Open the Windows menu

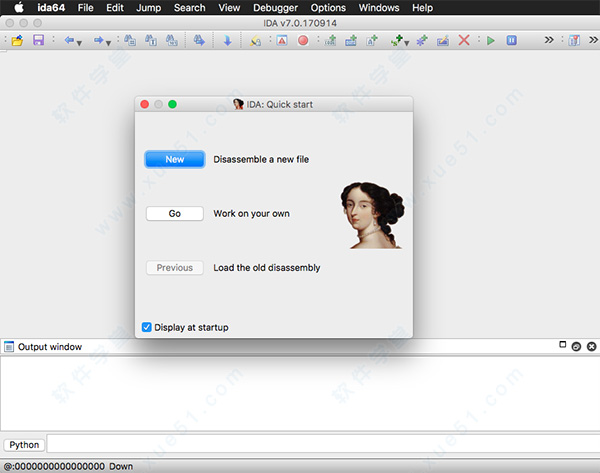[x=379, y=8]
